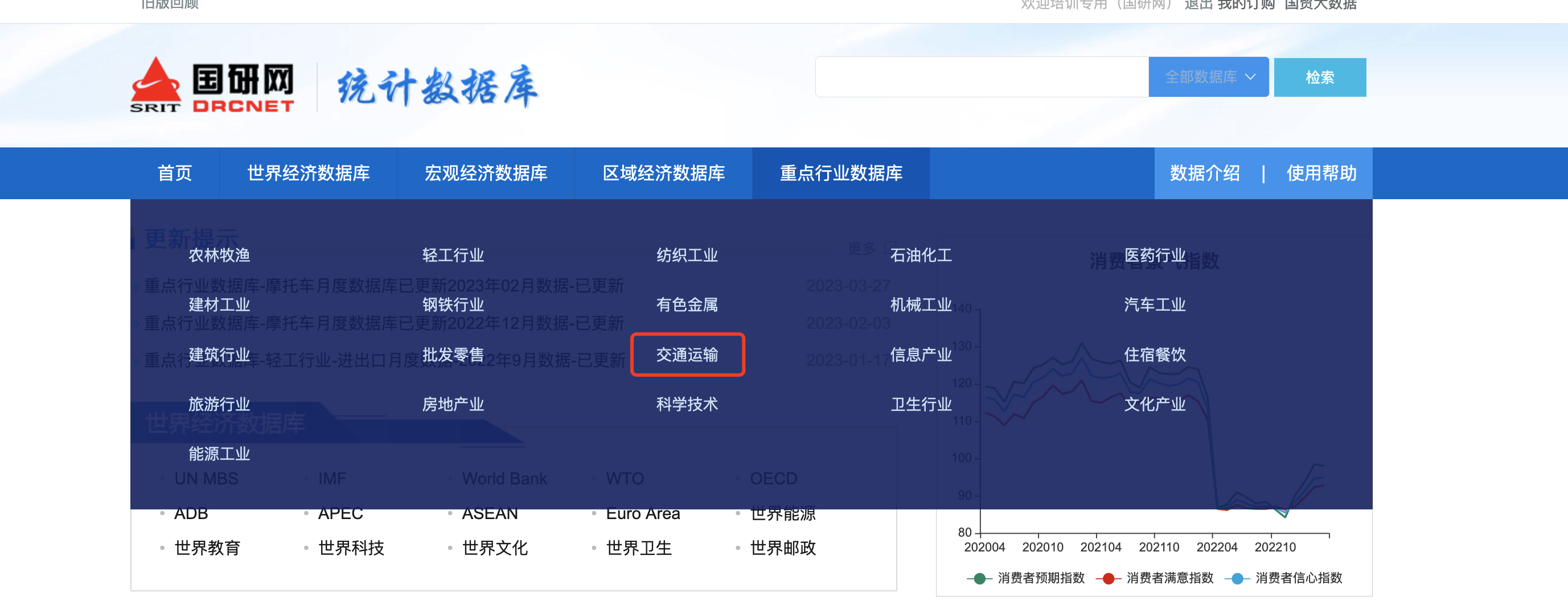Select 旅游行业 industry
This screenshot has height=609, width=1568.
coord(219,405)
